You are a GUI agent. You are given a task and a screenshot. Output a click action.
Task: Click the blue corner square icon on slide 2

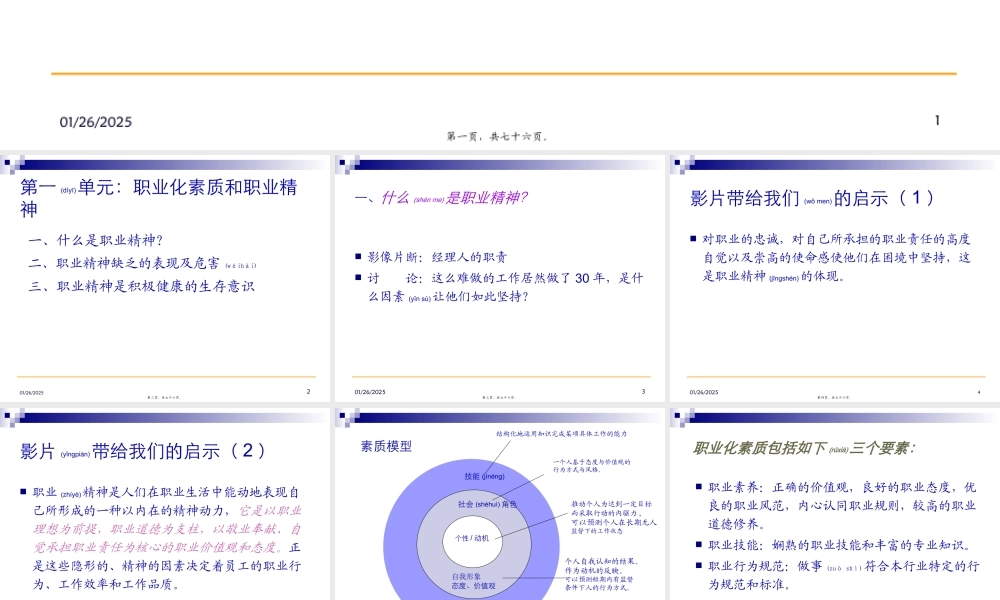coord(8,162)
